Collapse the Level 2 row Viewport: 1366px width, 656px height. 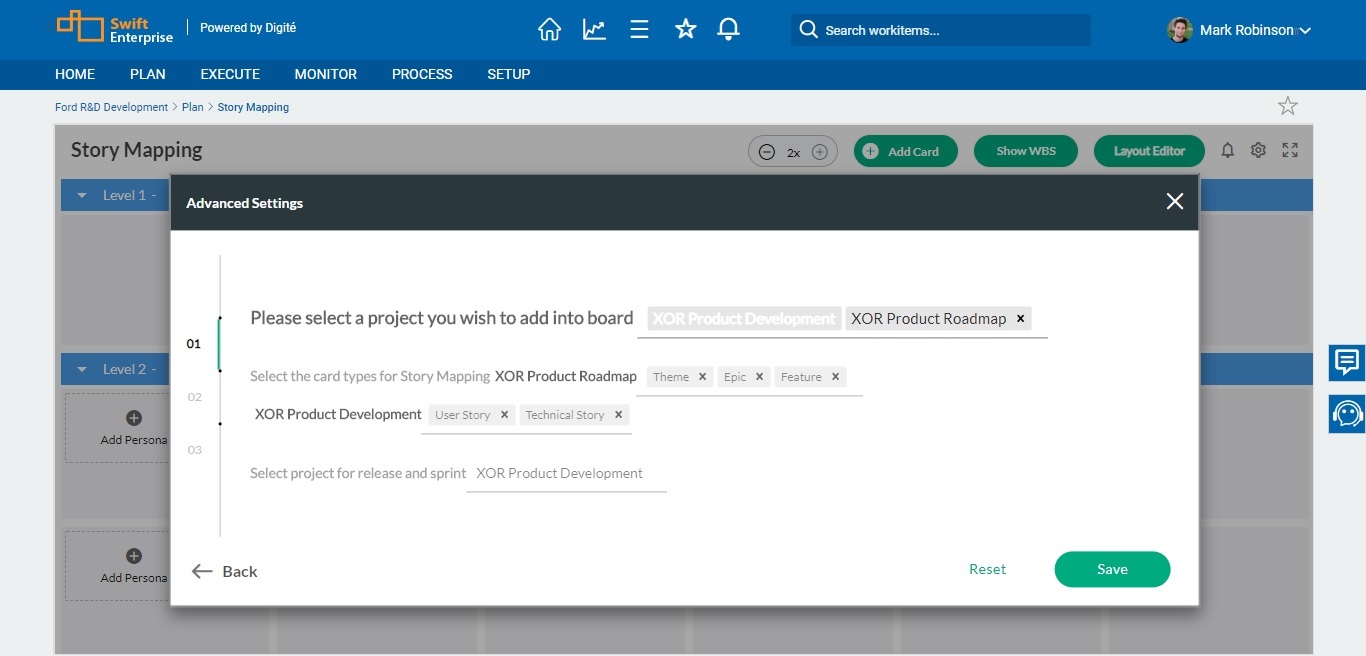click(82, 370)
